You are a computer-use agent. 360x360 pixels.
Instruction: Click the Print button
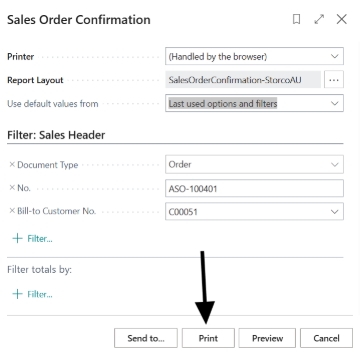point(208,338)
